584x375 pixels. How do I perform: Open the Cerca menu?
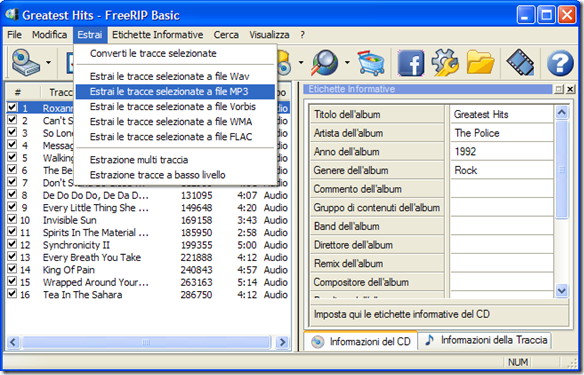[226, 35]
